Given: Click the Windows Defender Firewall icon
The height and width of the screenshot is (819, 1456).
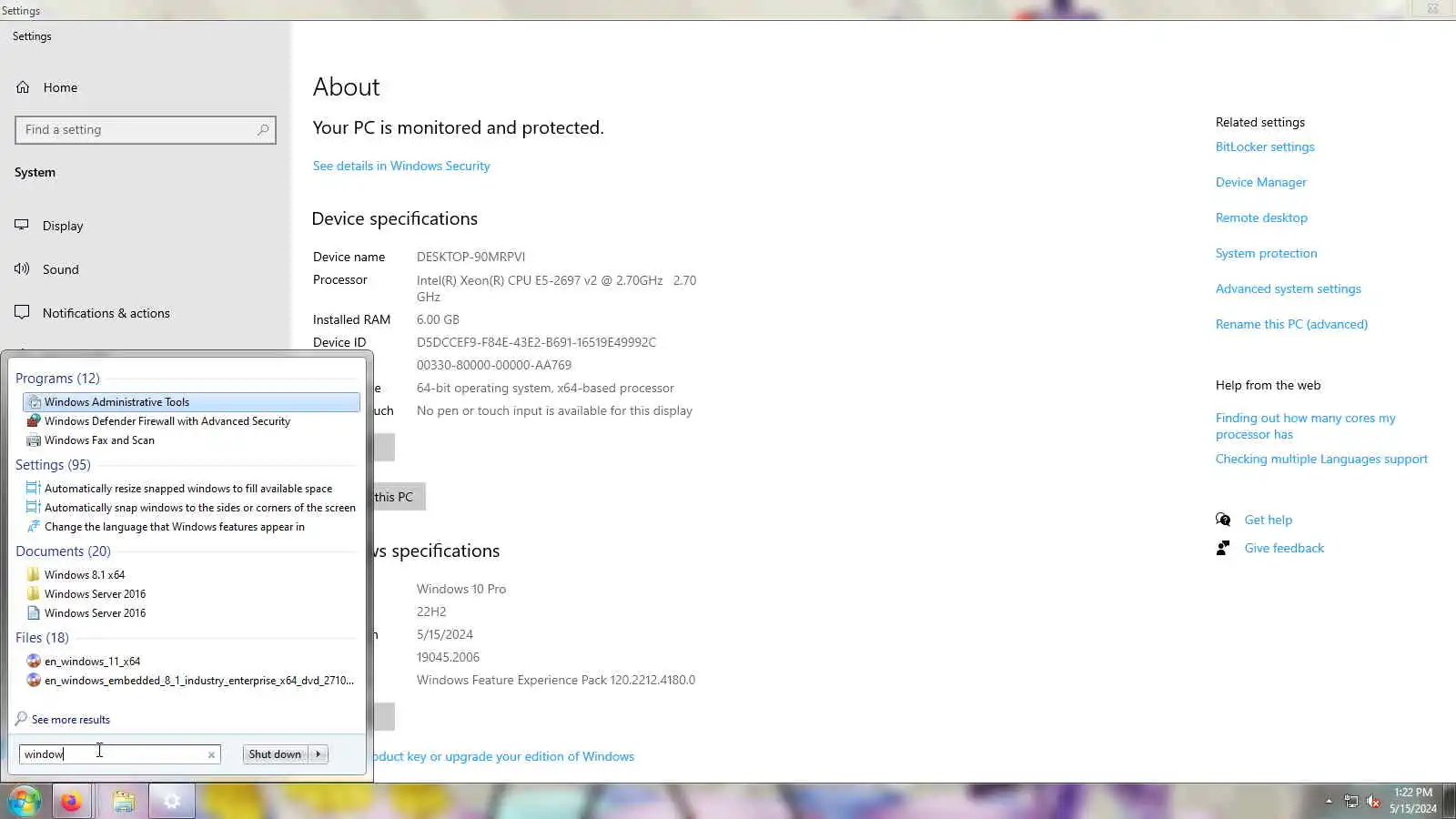Looking at the screenshot, I should click(34, 421).
